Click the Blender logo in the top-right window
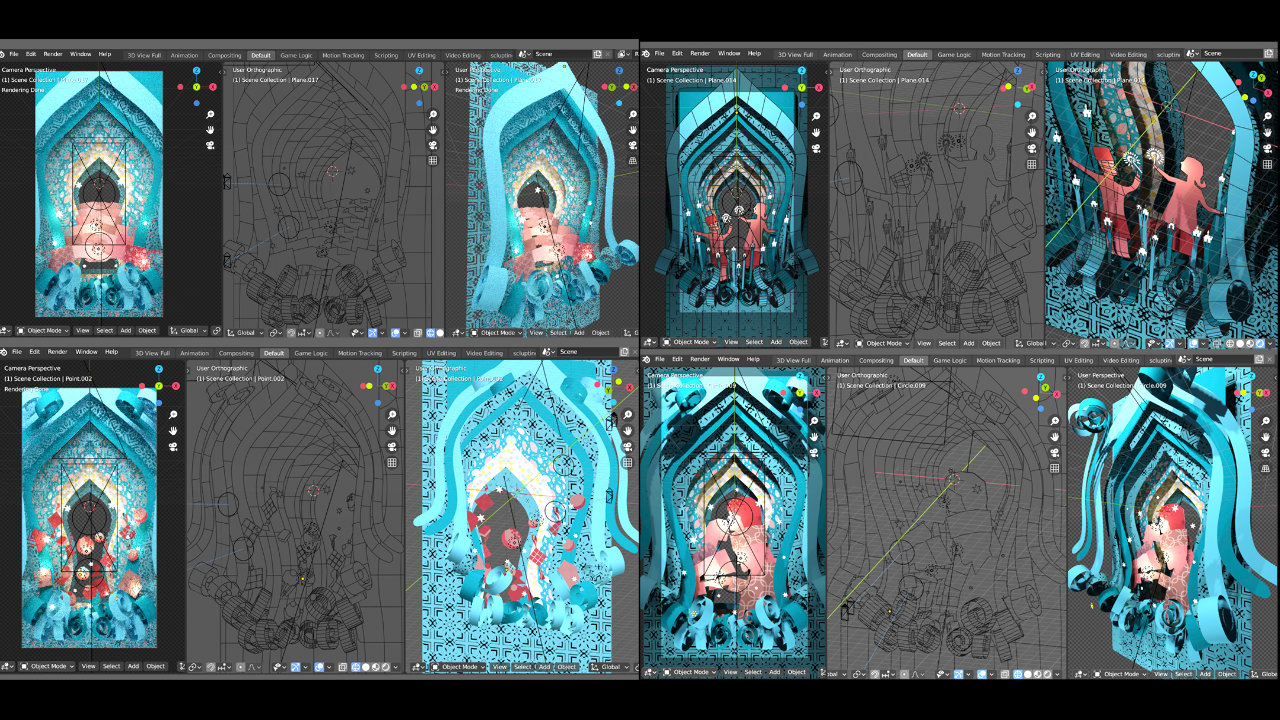1280x720 pixels. coord(647,53)
